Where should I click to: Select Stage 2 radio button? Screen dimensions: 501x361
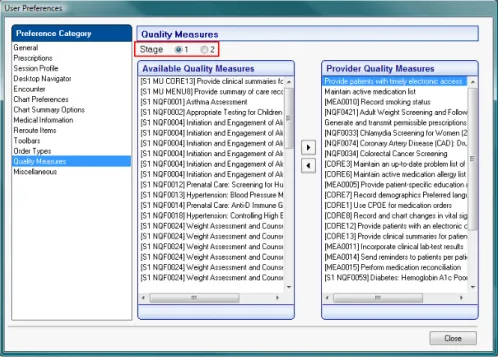pos(204,50)
